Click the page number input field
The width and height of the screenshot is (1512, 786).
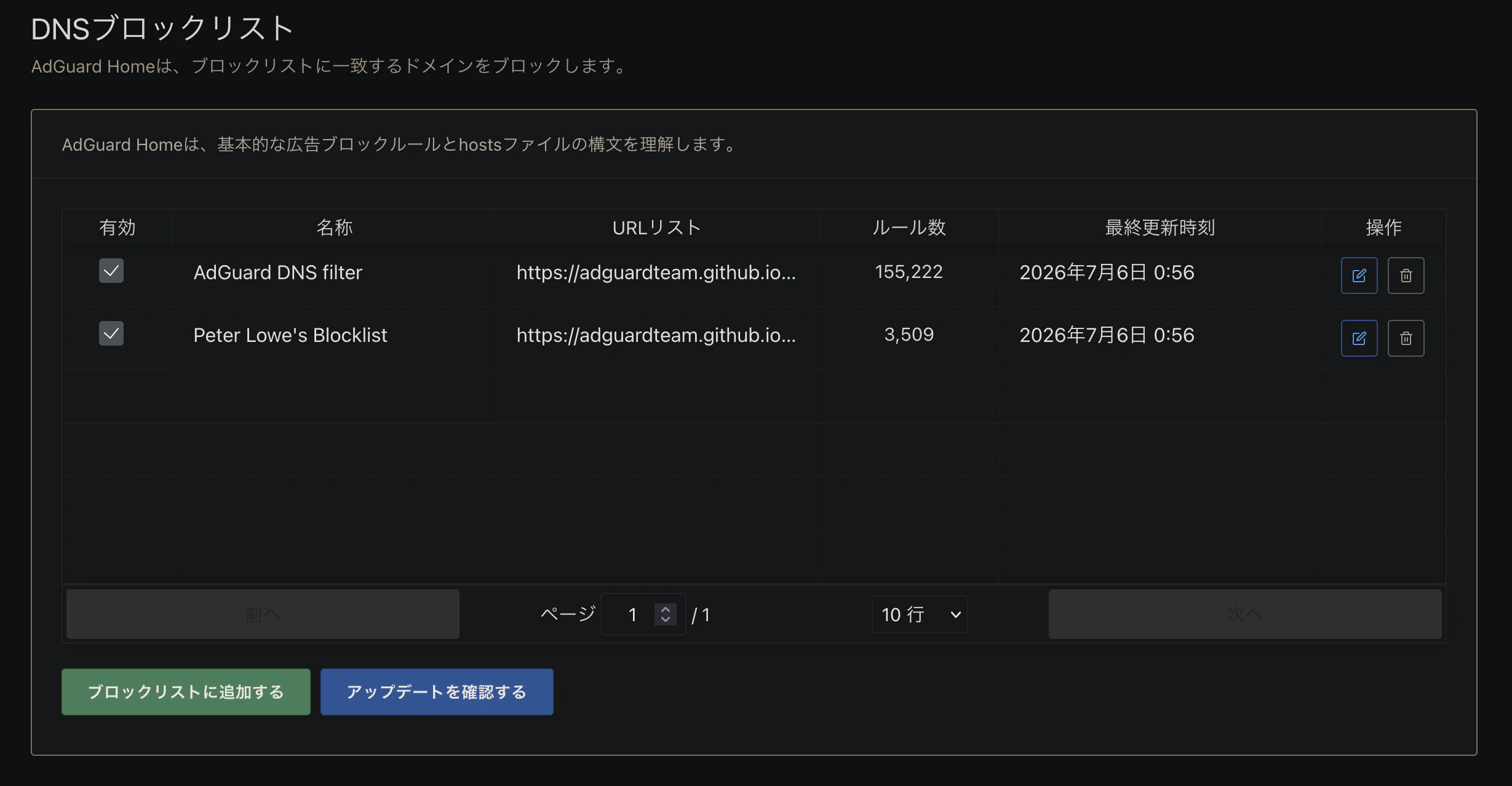[643, 614]
